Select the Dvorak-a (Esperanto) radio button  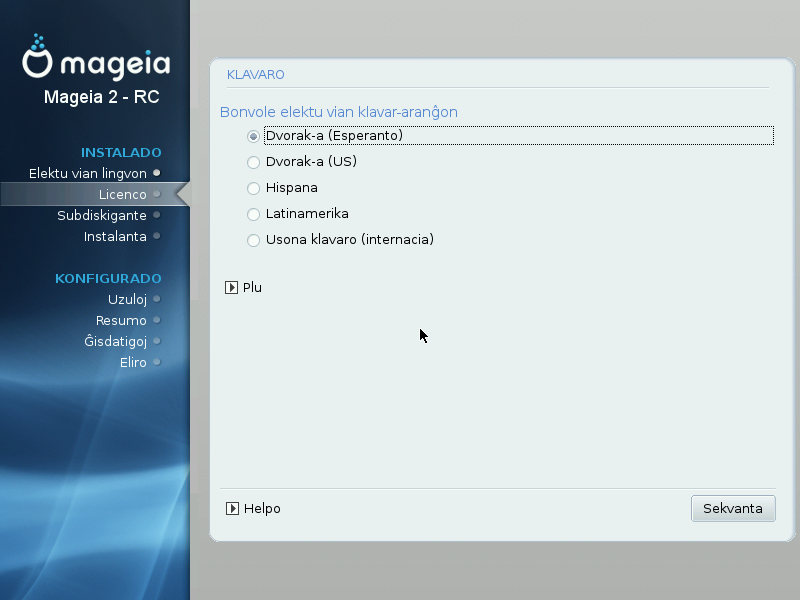[x=253, y=136]
